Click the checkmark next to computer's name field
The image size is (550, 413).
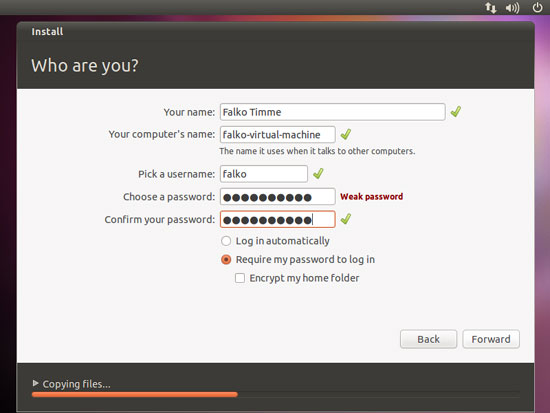[346, 134]
